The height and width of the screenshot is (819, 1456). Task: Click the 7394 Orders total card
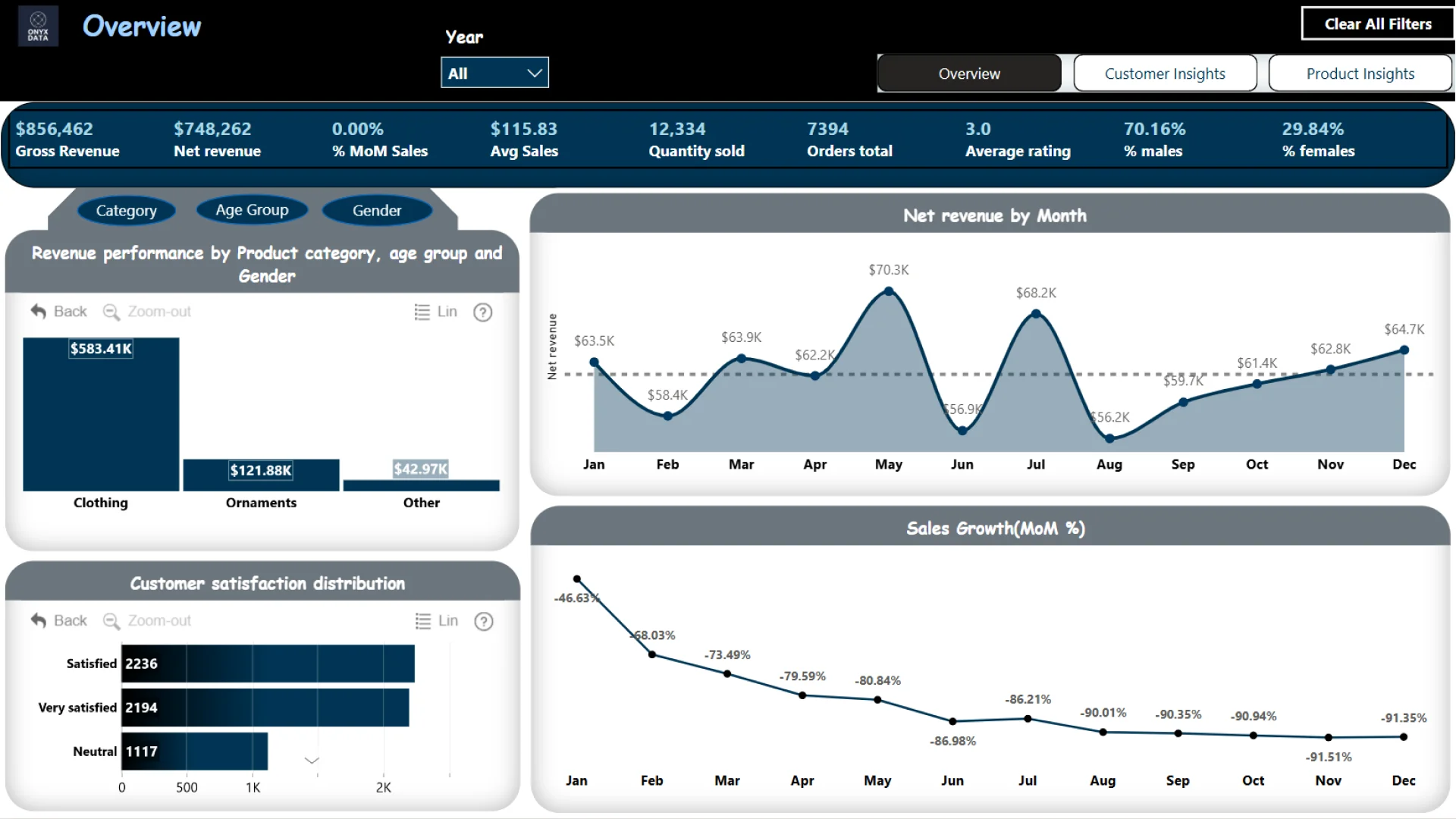click(849, 140)
